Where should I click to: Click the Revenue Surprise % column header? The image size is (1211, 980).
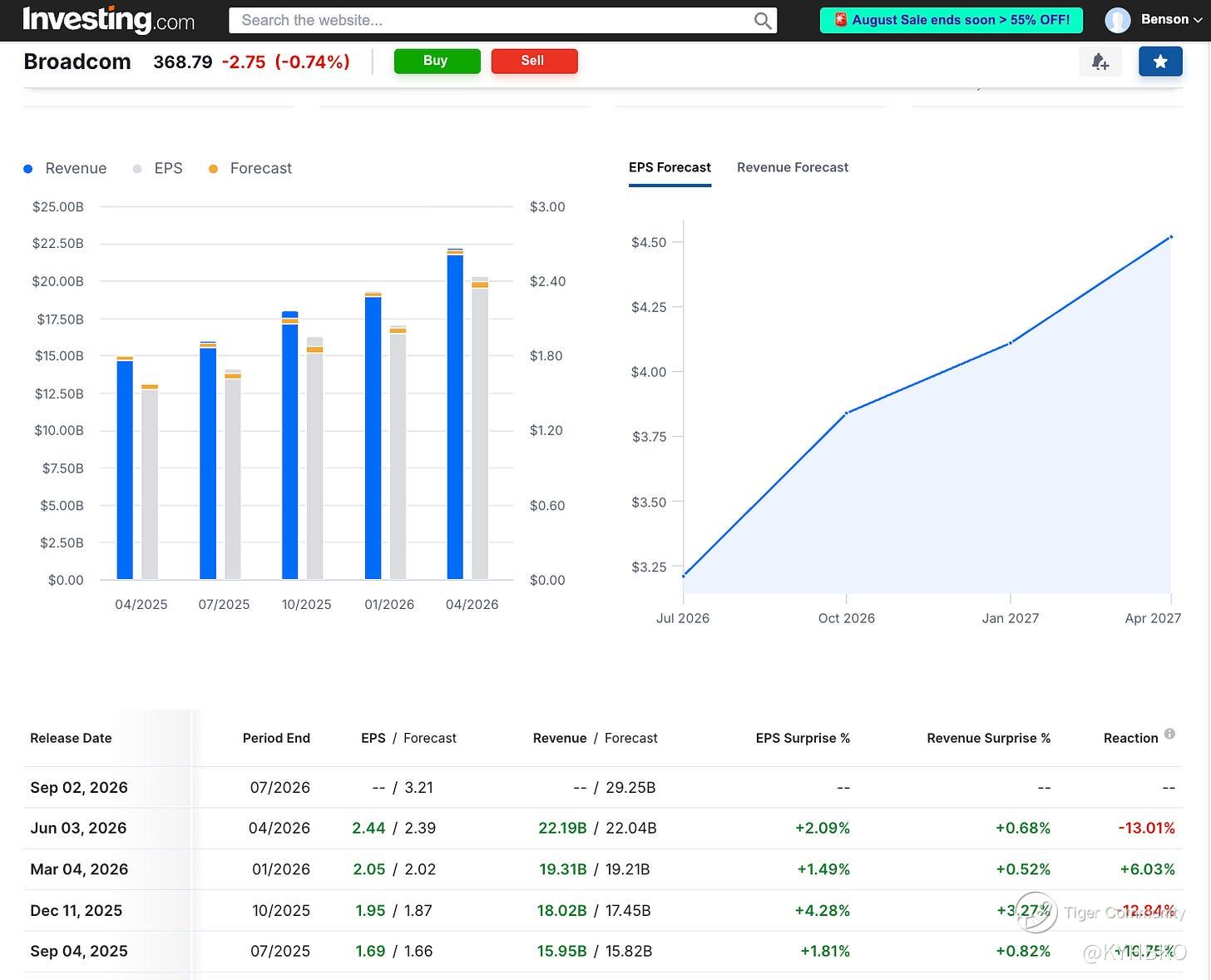coord(989,738)
